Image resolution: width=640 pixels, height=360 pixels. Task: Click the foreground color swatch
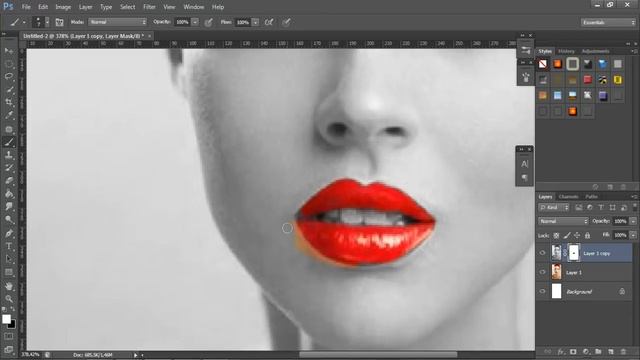(6, 319)
